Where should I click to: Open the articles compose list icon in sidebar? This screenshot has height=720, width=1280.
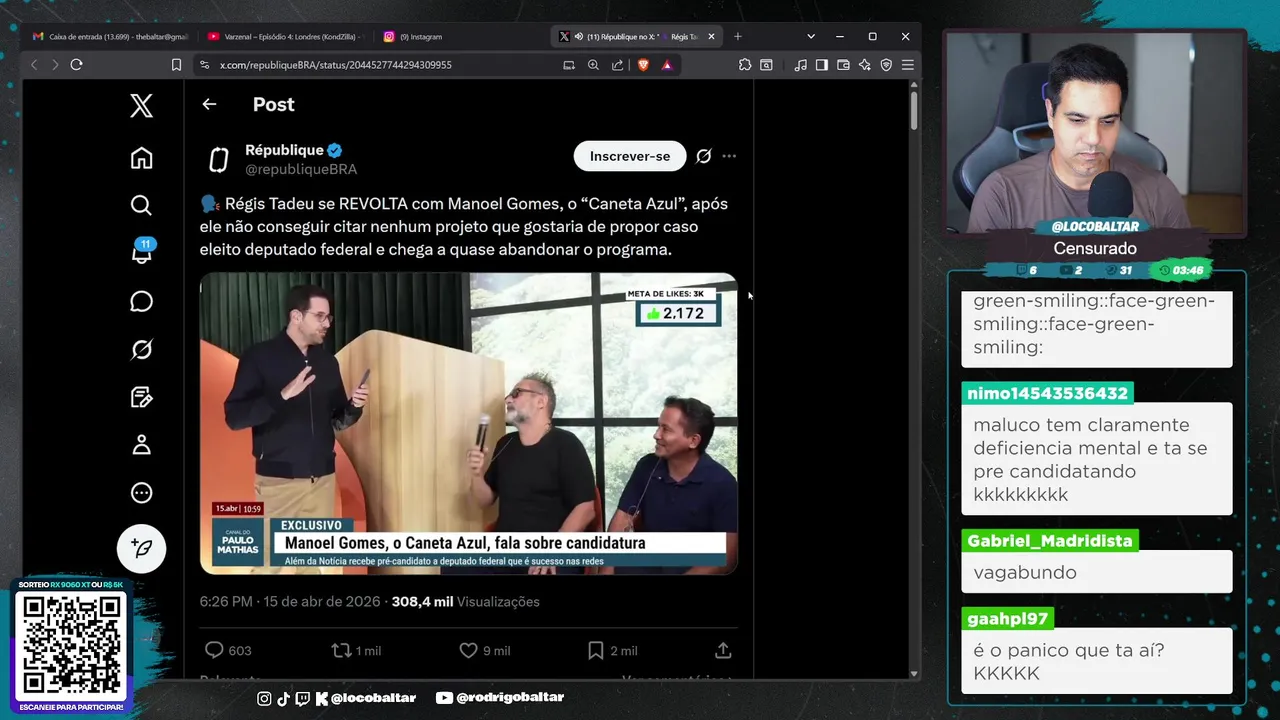141,397
